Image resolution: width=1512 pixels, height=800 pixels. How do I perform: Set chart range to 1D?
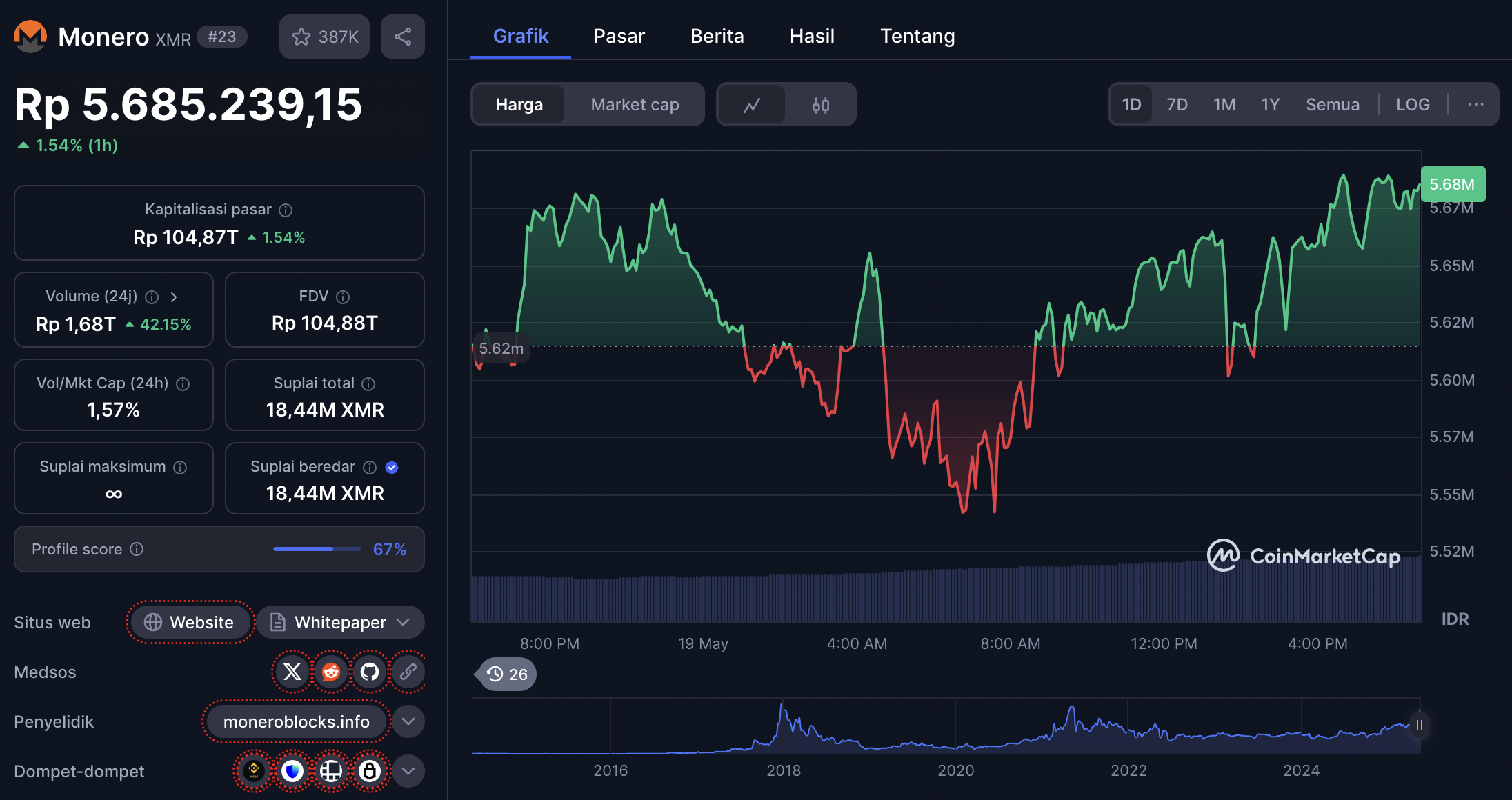(1131, 105)
